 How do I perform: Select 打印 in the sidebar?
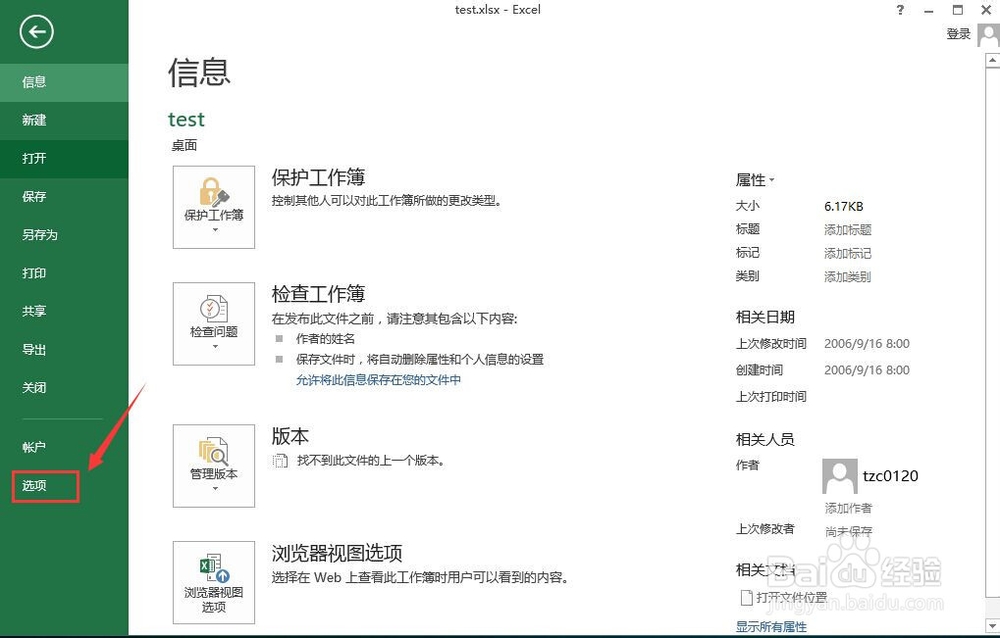(x=64, y=273)
